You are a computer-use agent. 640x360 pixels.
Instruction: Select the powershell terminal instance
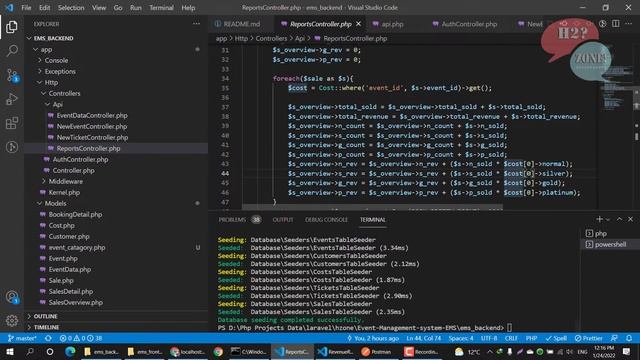(610, 244)
